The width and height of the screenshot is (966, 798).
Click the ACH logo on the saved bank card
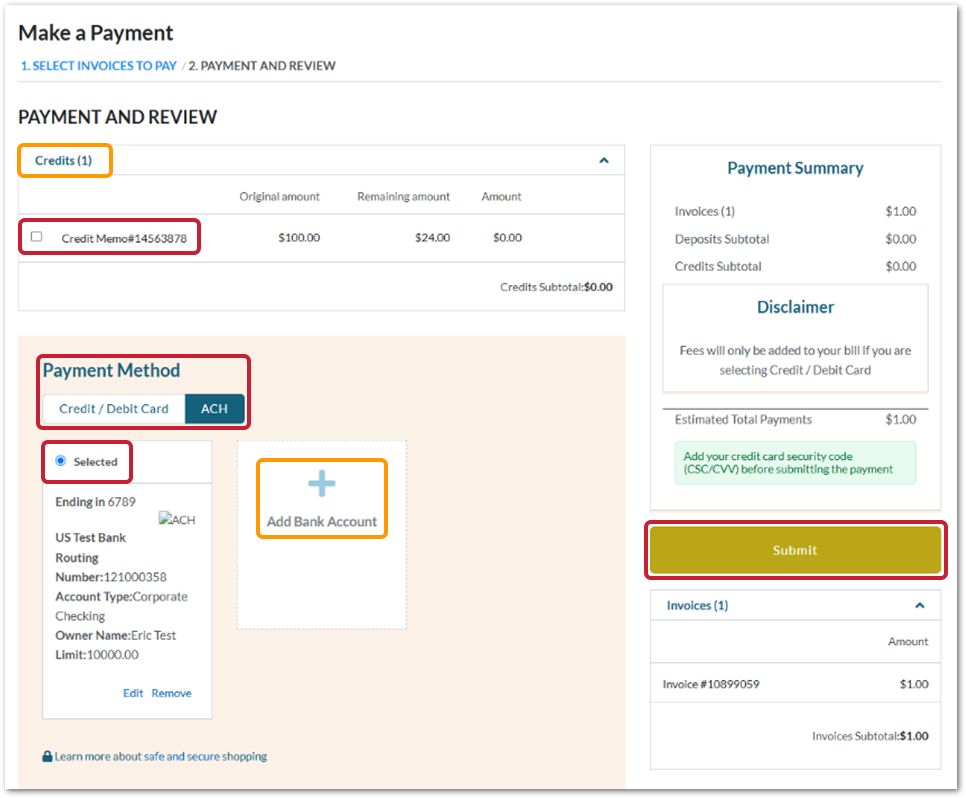tap(177, 519)
